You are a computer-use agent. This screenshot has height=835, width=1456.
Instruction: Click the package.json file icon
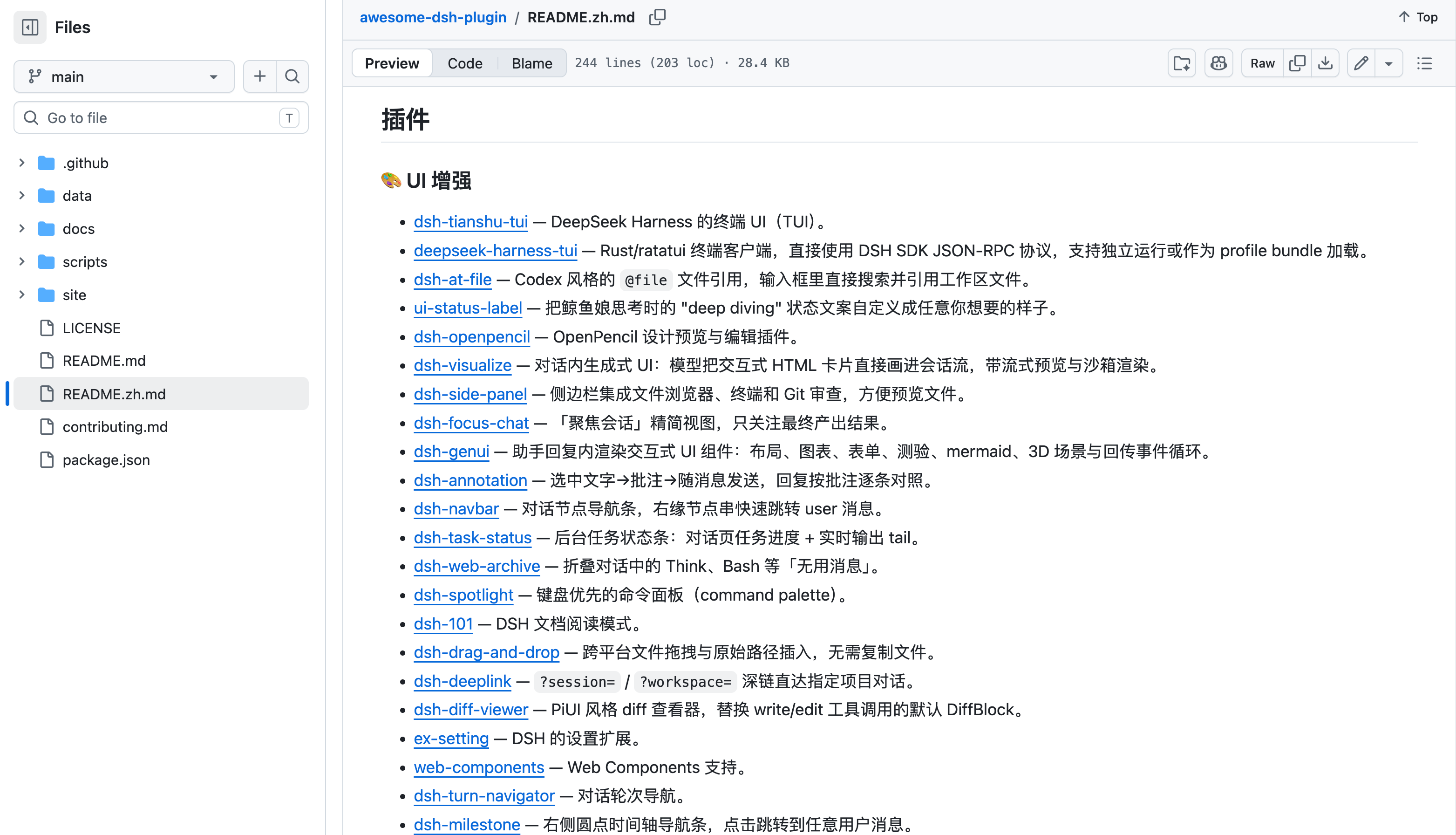tap(47, 460)
